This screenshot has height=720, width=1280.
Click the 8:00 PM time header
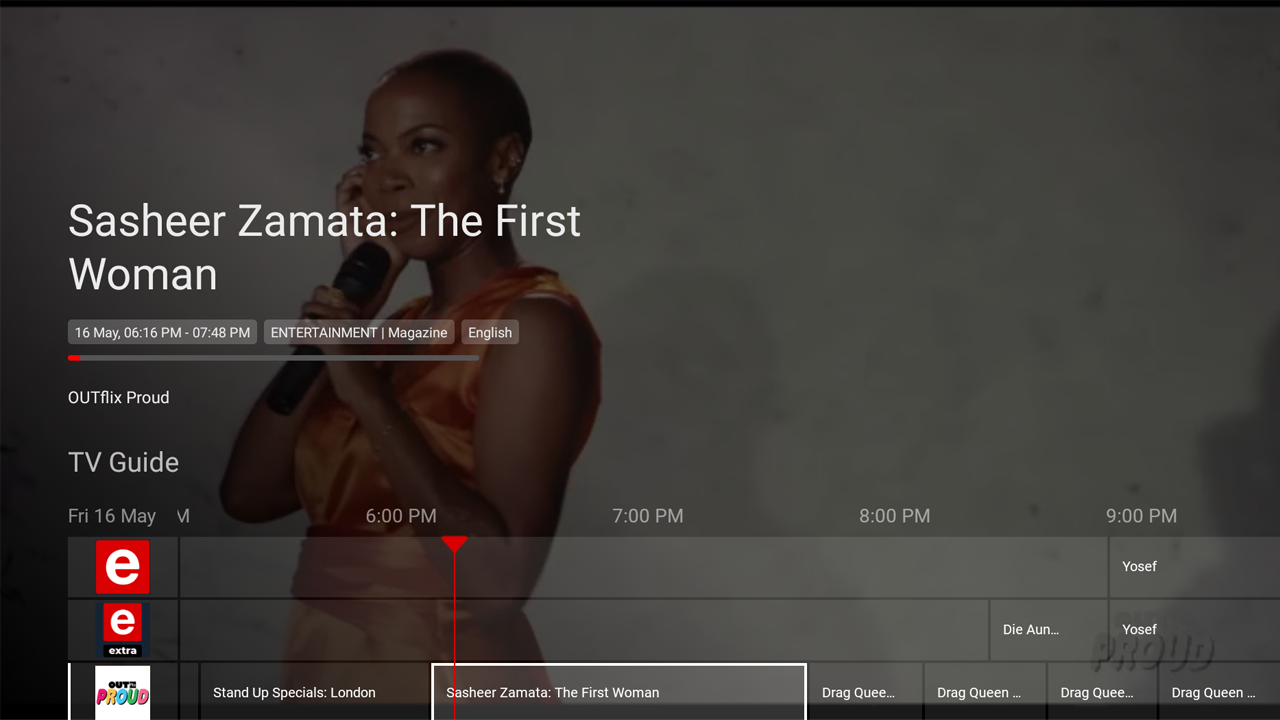coord(895,516)
